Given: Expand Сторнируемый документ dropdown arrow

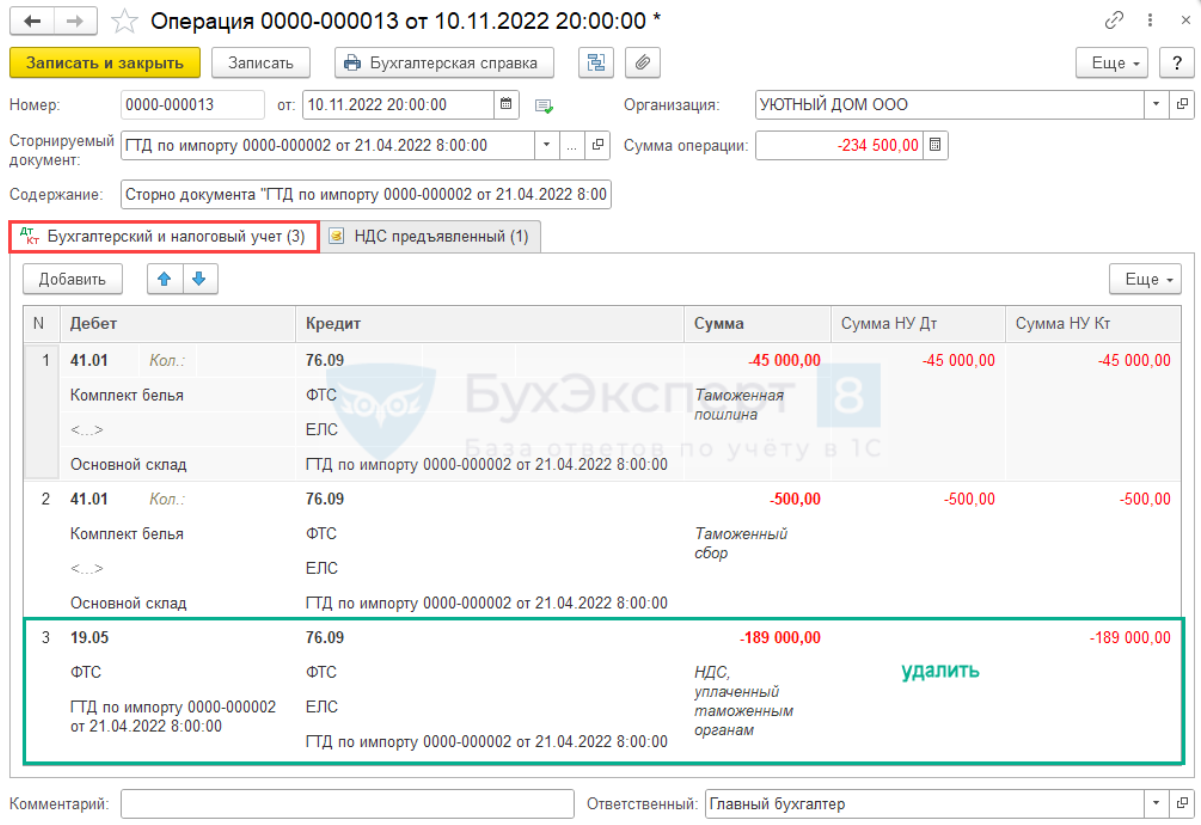Looking at the screenshot, I should point(547,145).
